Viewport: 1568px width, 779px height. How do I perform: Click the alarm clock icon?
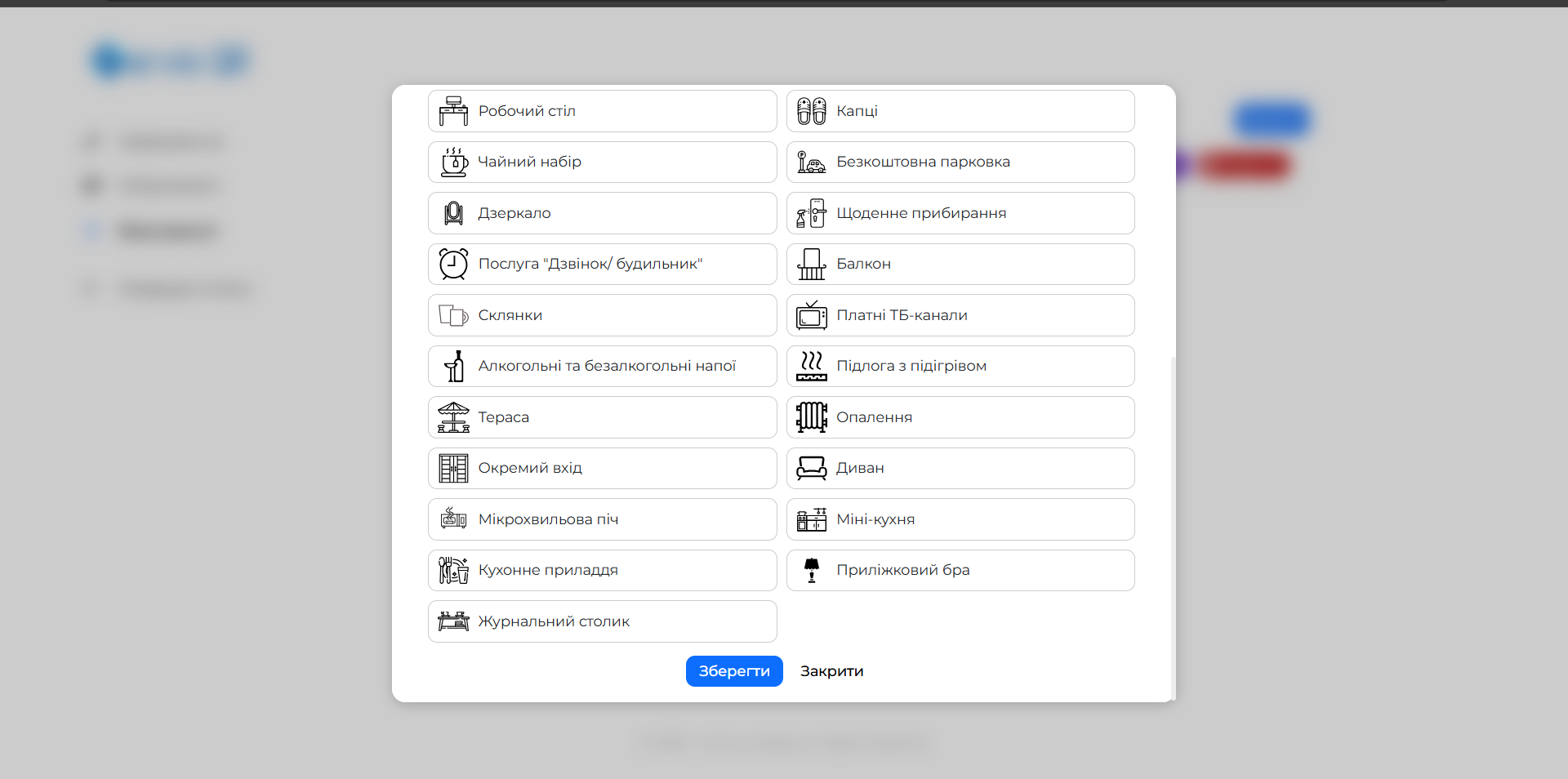tap(453, 264)
